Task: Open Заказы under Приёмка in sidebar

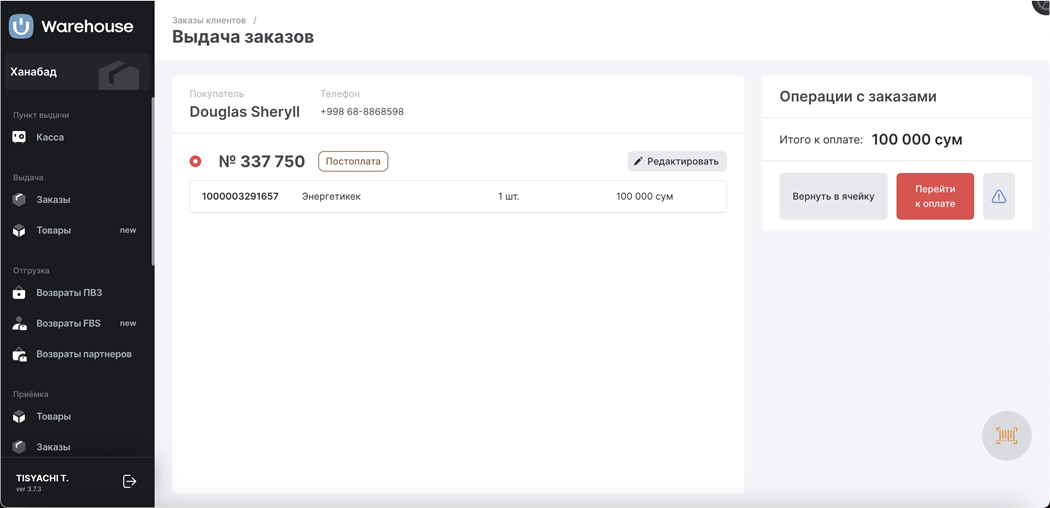Action: coord(53,447)
